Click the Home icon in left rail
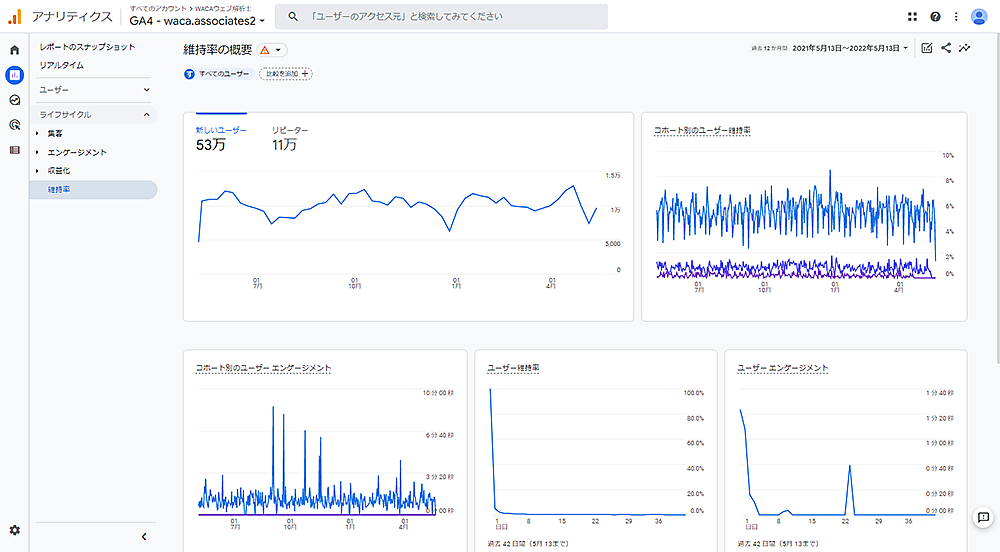Image resolution: width=1000 pixels, height=552 pixels. (14, 50)
